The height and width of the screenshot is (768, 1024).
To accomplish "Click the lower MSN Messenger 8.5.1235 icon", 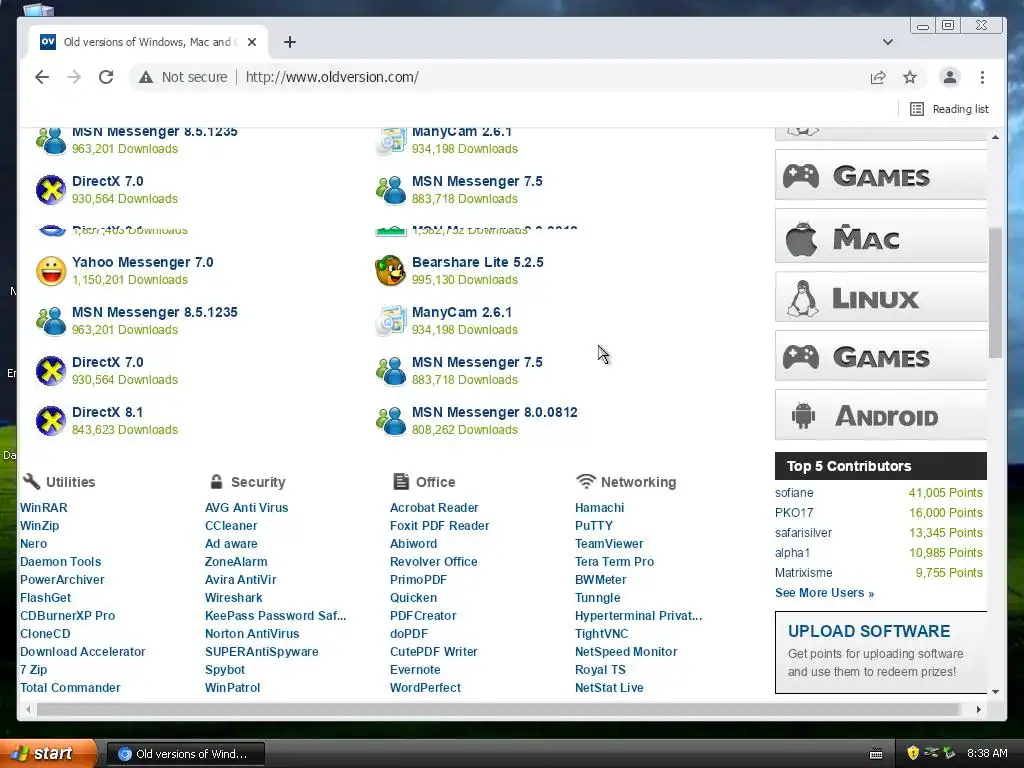I will [51, 321].
